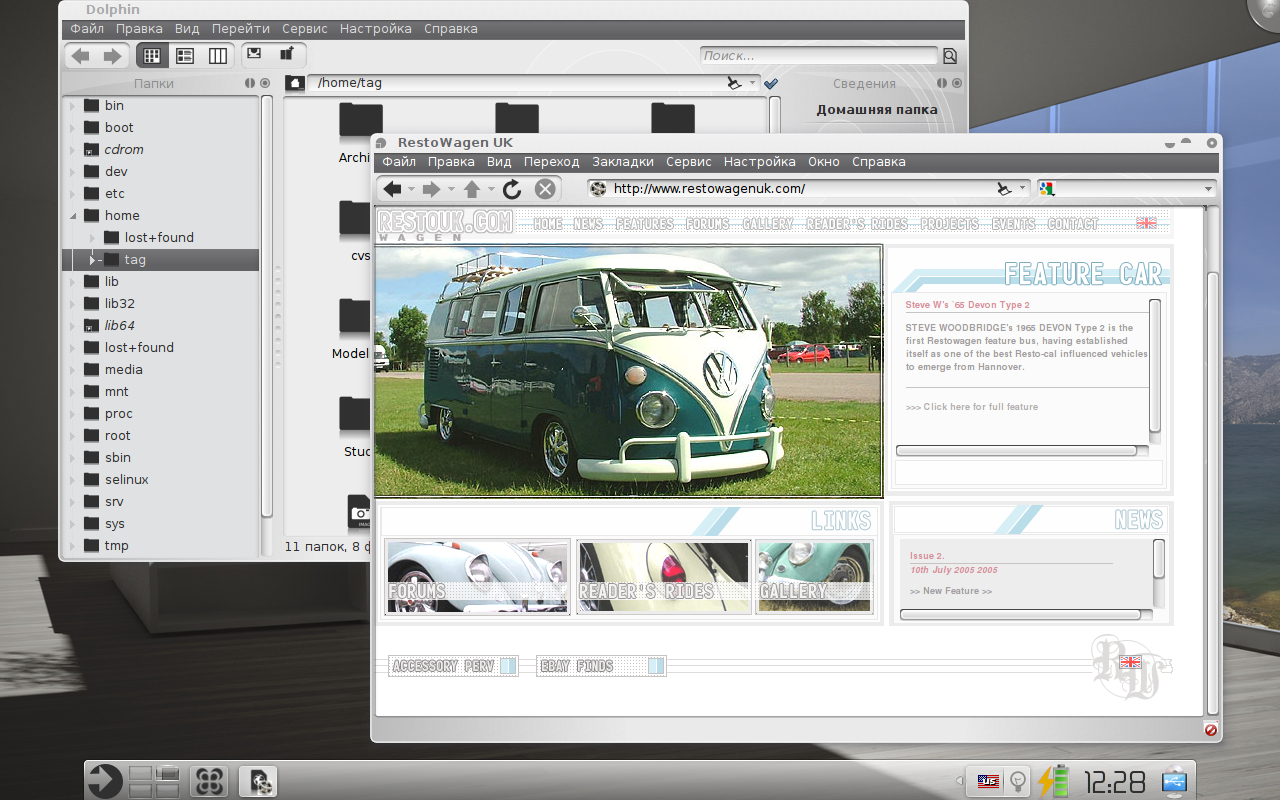
Task: Toggle Dolphin preview display button
Action: pyautogui.click(x=255, y=55)
